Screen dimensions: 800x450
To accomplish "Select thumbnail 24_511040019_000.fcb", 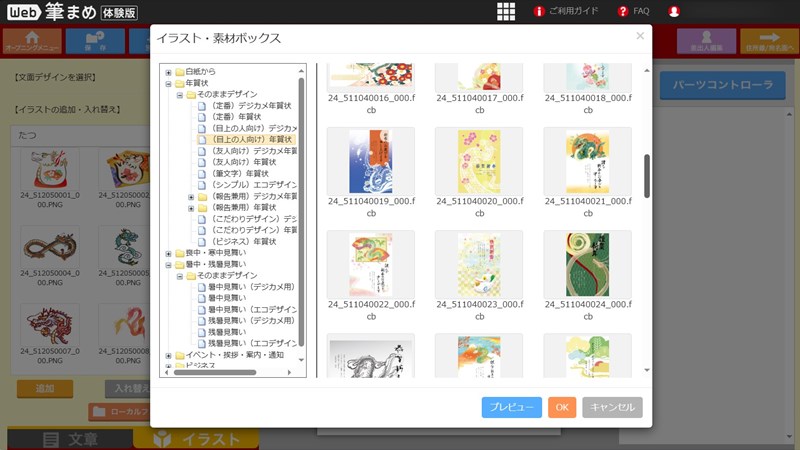I will 371,162.
